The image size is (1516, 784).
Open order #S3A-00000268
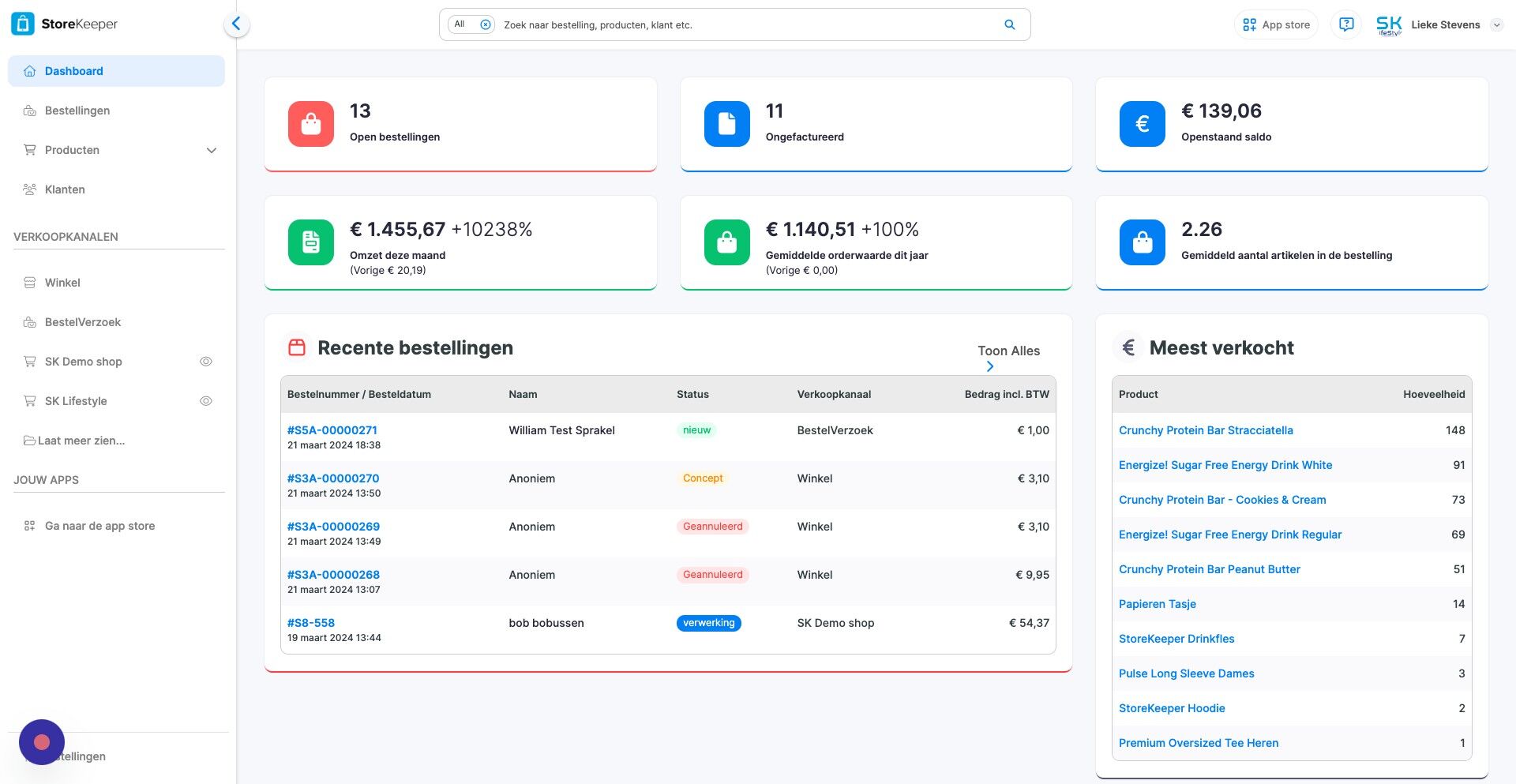click(x=333, y=575)
